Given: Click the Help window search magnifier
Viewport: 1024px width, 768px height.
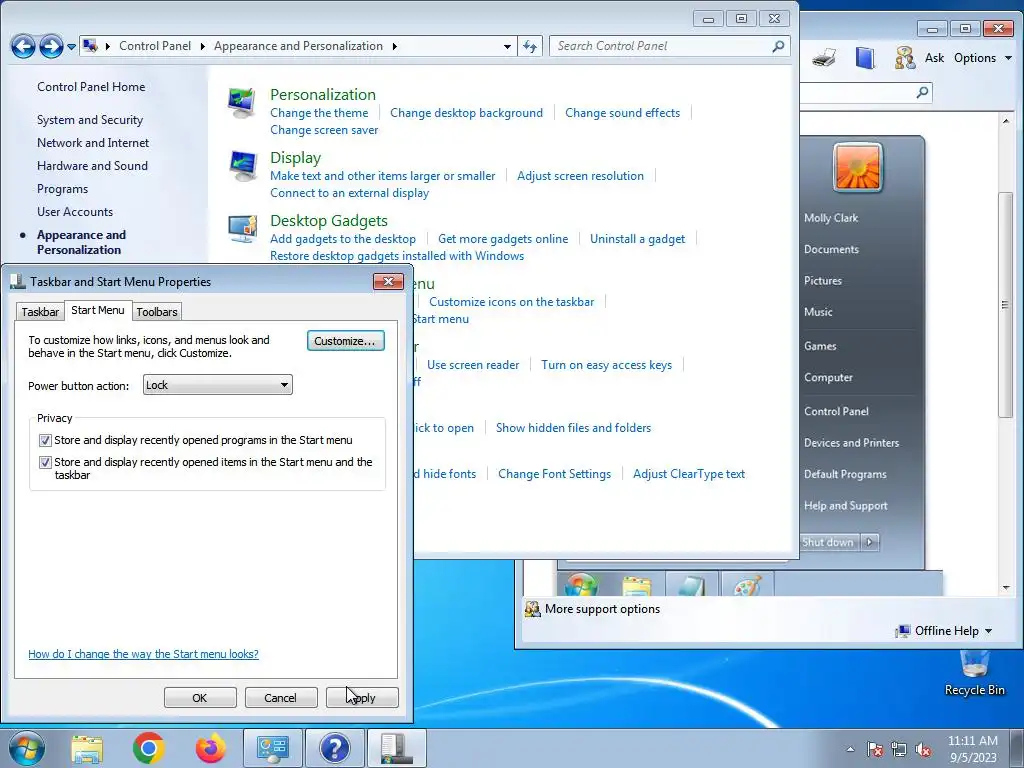Looking at the screenshot, I should [x=922, y=92].
